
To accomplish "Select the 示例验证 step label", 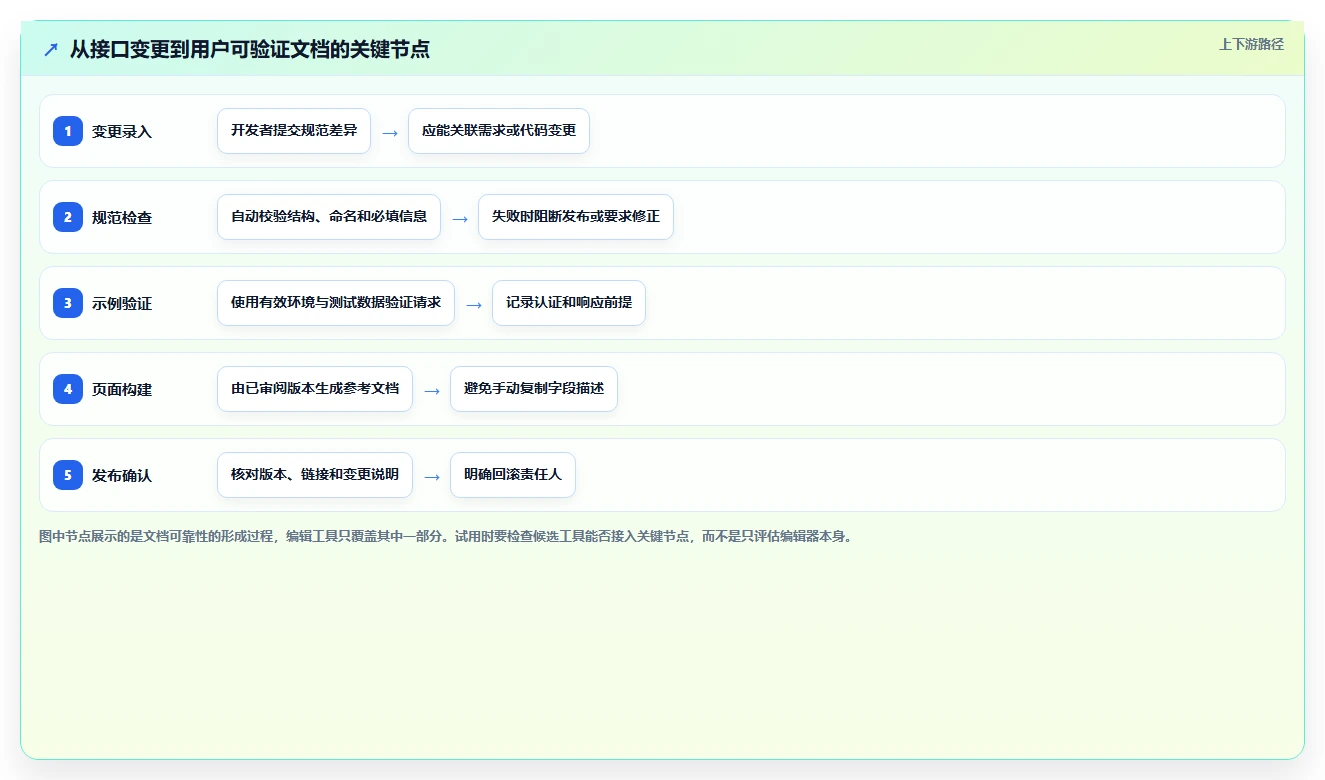I will tap(122, 303).
